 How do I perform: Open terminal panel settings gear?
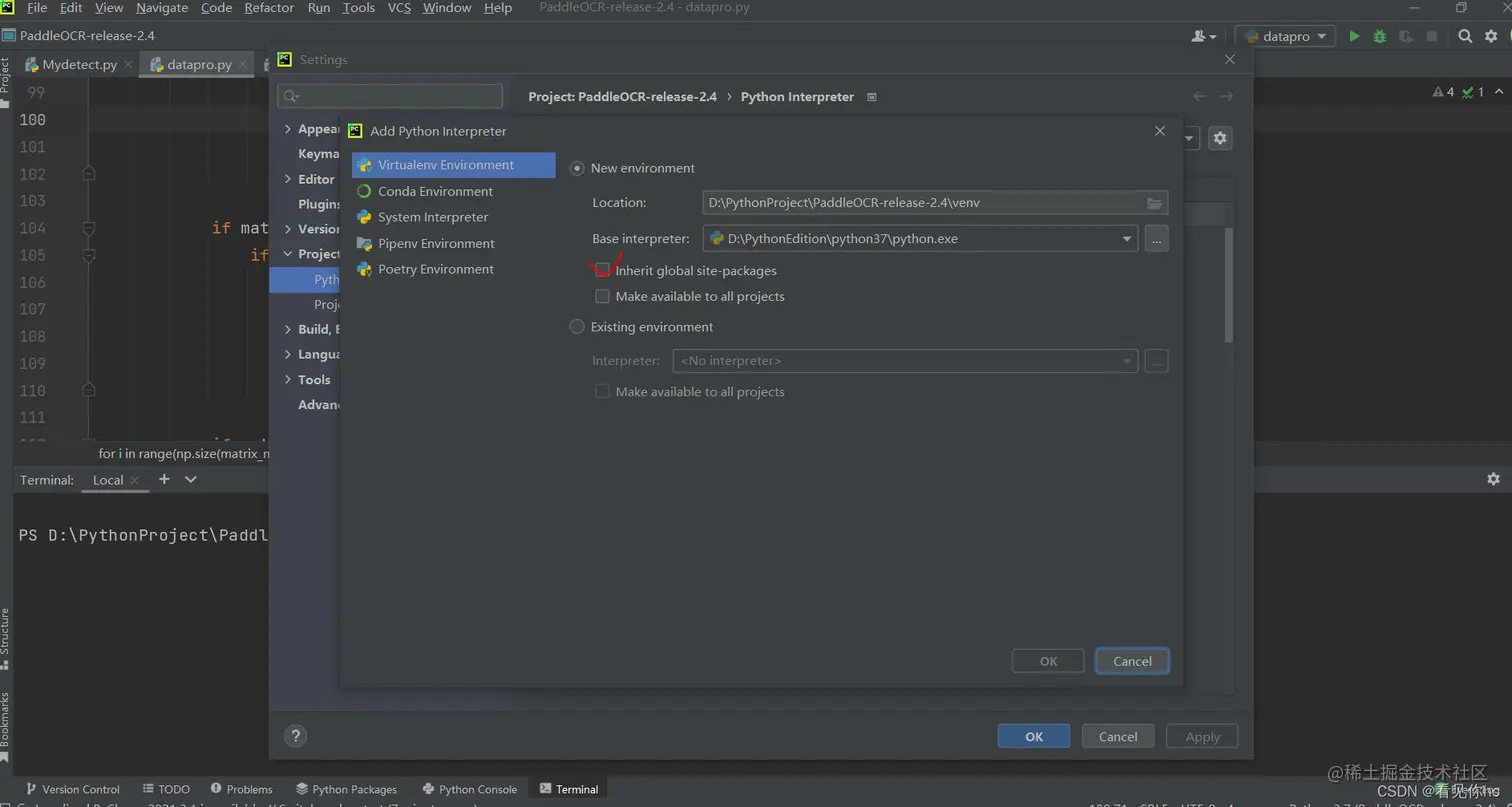click(1493, 479)
